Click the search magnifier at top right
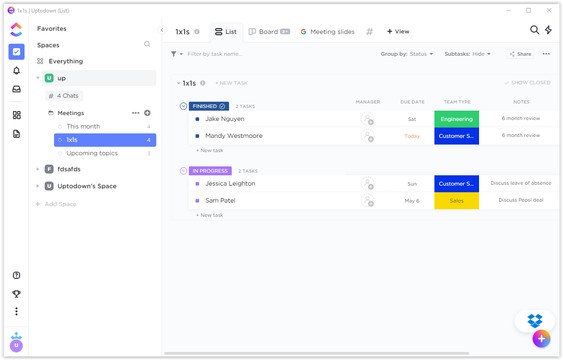563x360 pixels. 534,30
